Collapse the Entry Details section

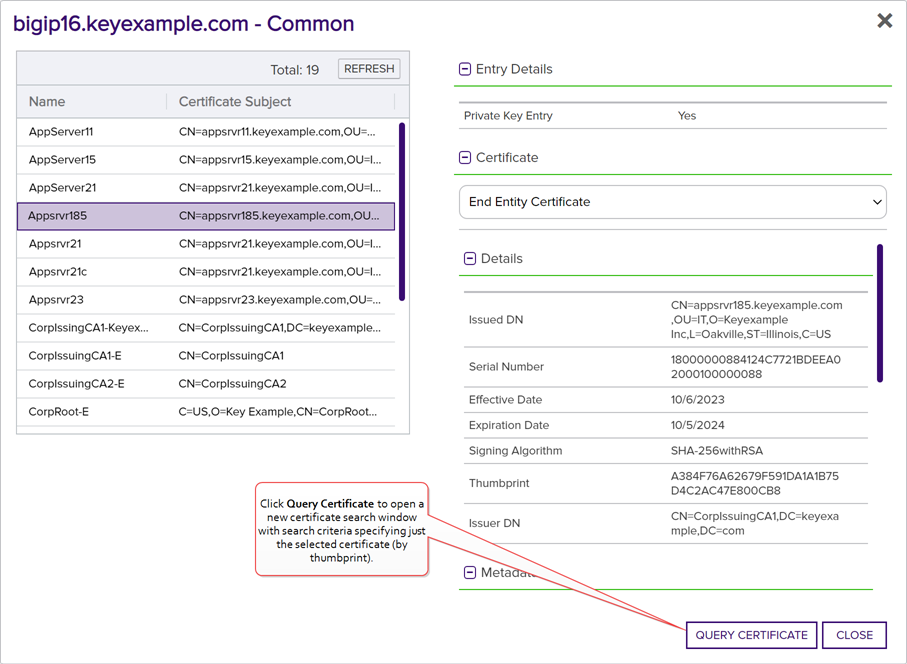(464, 69)
